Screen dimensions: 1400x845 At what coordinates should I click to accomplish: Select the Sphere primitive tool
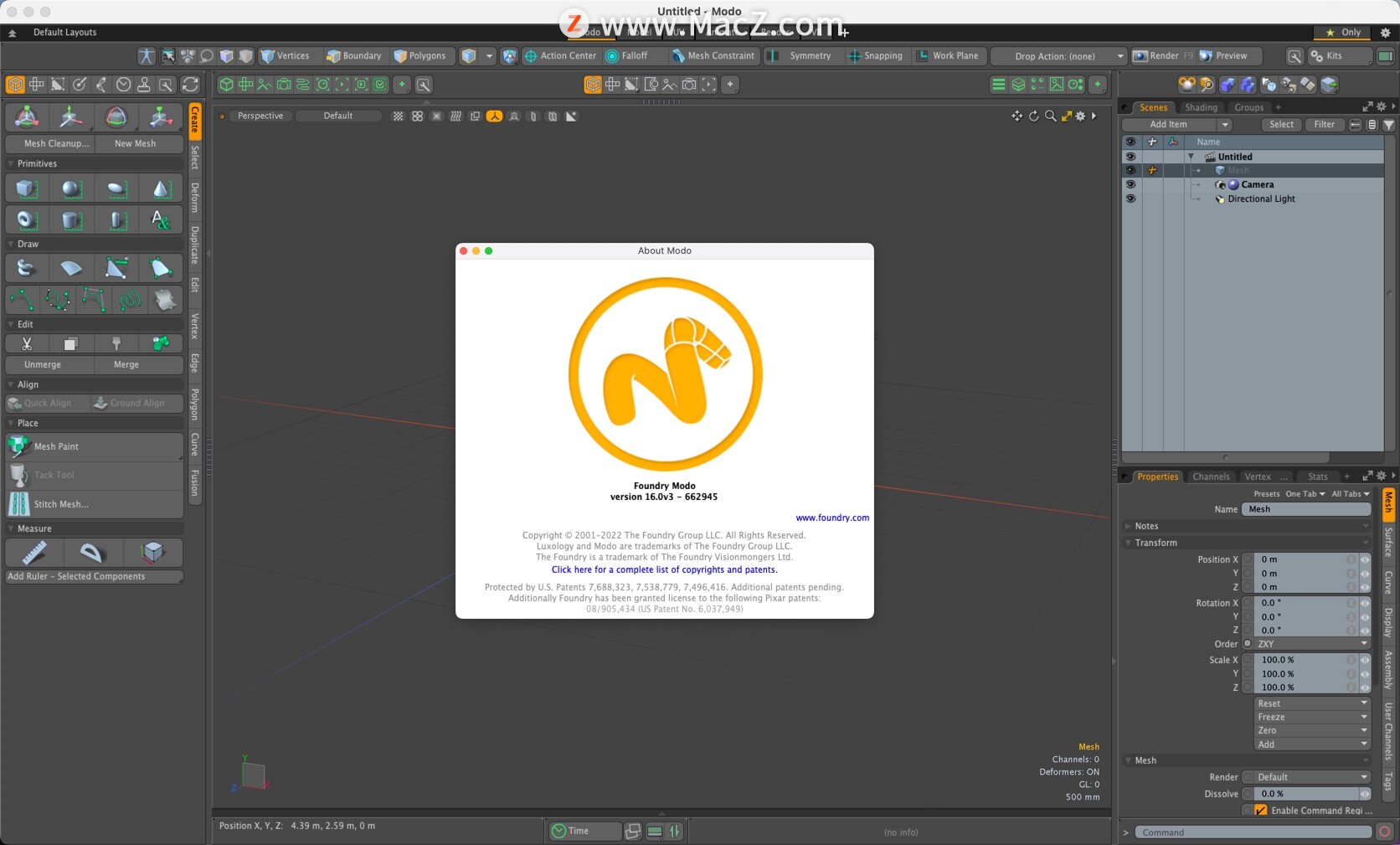70,189
